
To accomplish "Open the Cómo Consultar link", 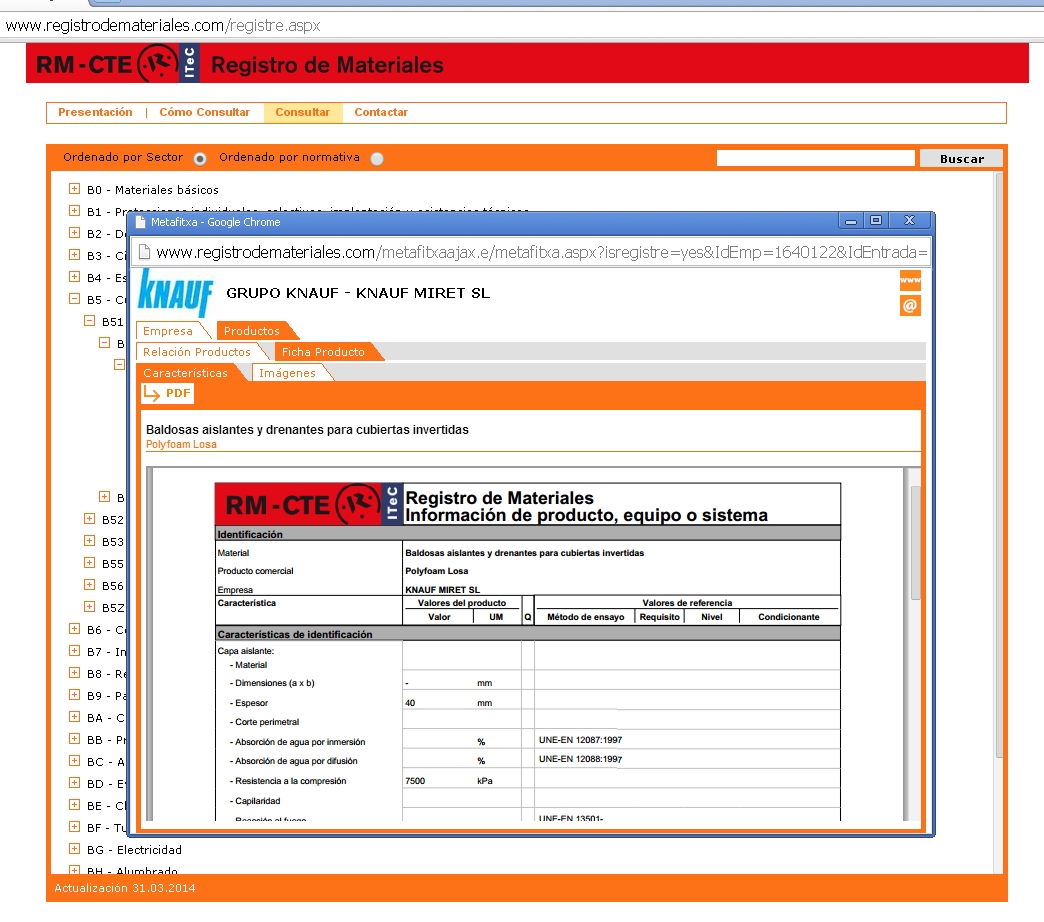I will pyautogui.click(x=204, y=113).
